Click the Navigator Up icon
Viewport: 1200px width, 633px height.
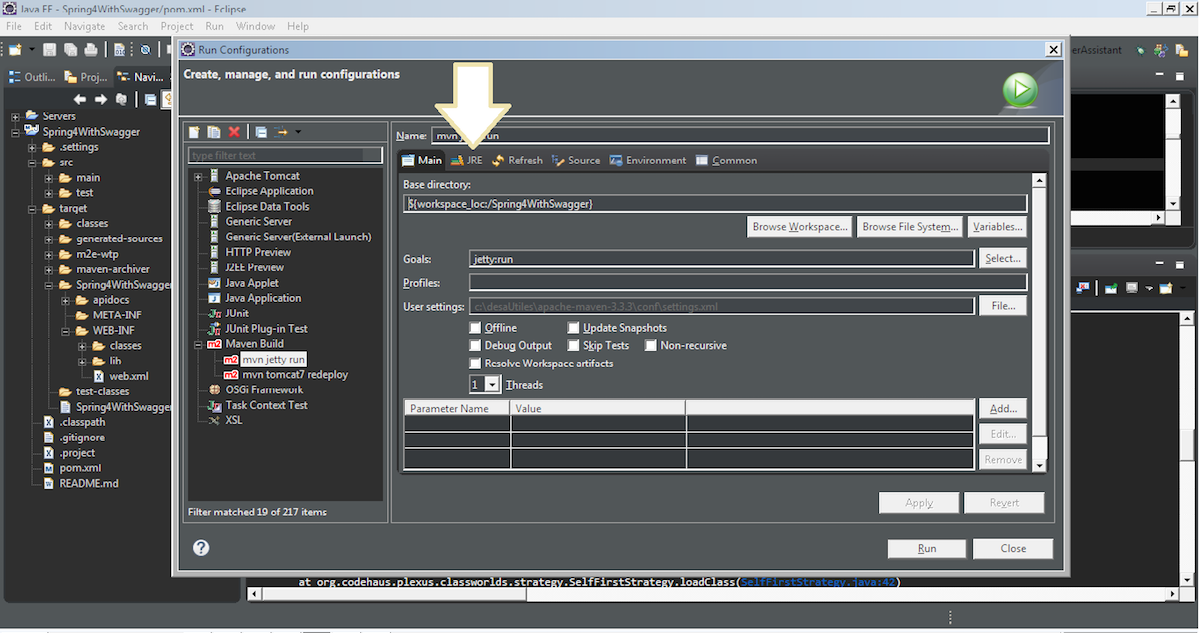click(121, 99)
